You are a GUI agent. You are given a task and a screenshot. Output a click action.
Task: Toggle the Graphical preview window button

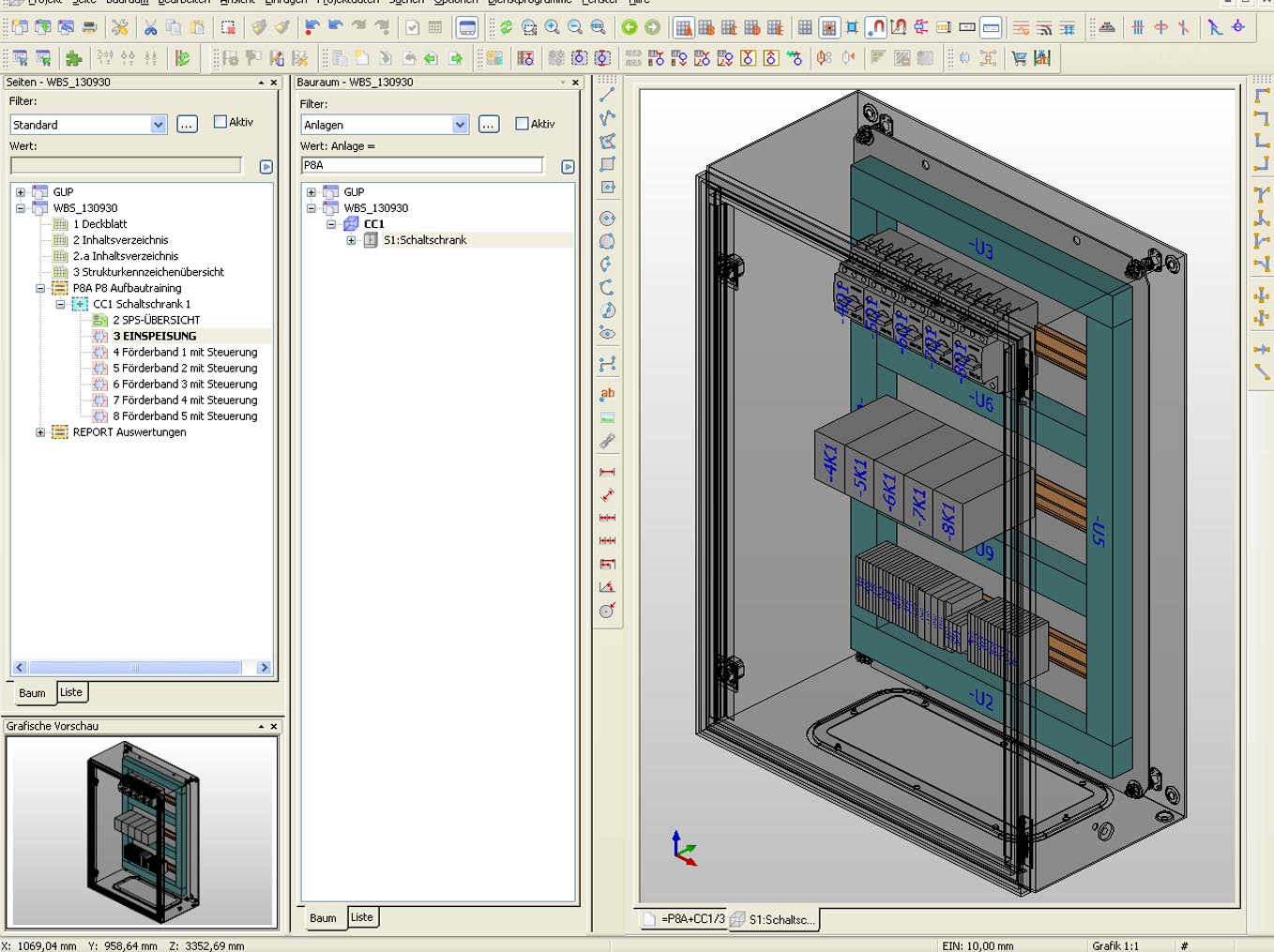(x=467, y=27)
